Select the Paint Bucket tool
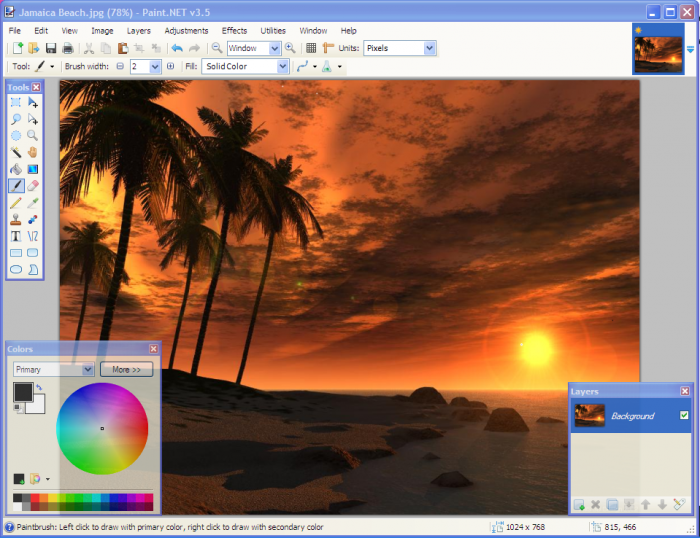The width and height of the screenshot is (700, 538). pyautogui.click(x=16, y=169)
